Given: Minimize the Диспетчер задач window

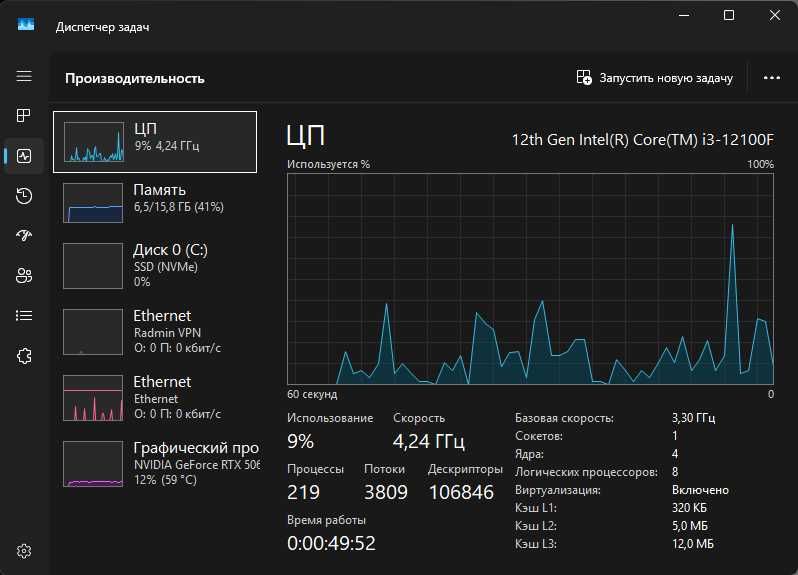Looking at the screenshot, I should [x=684, y=16].
